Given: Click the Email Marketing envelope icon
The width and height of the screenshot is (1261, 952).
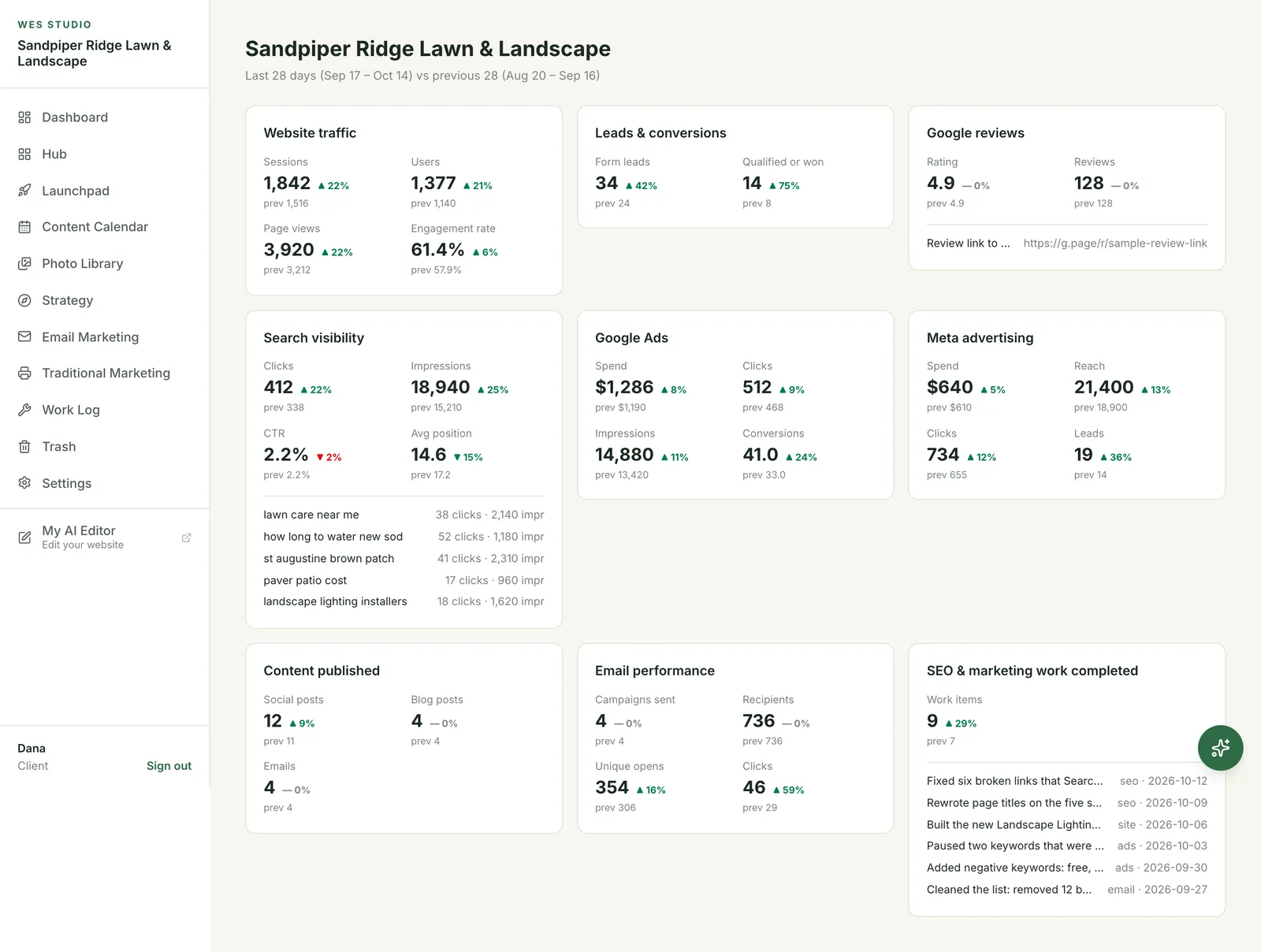Looking at the screenshot, I should click(x=24, y=337).
